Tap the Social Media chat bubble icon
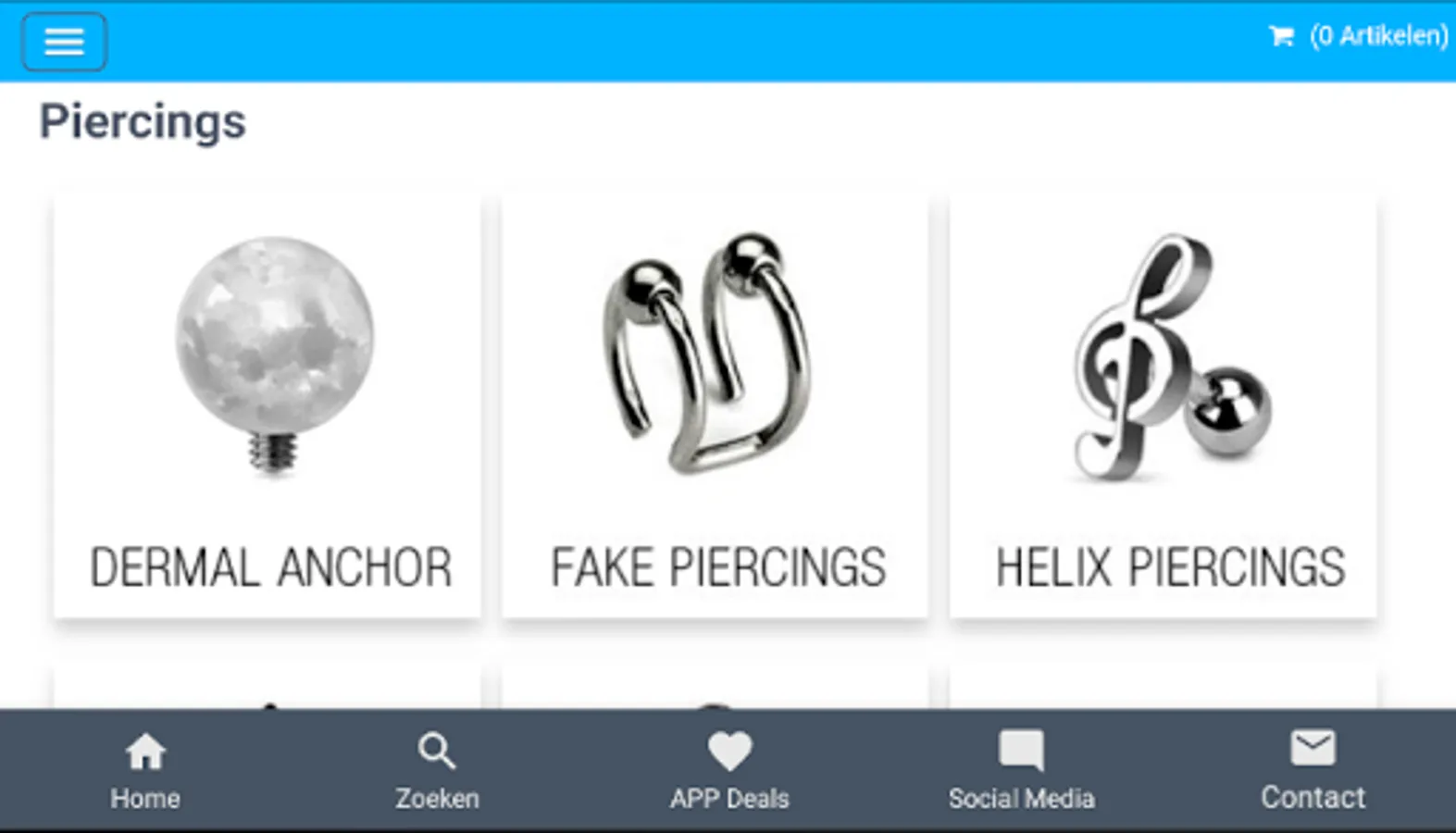The width and height of the screenshot is (1456, 833). (x=1021, y=751)
